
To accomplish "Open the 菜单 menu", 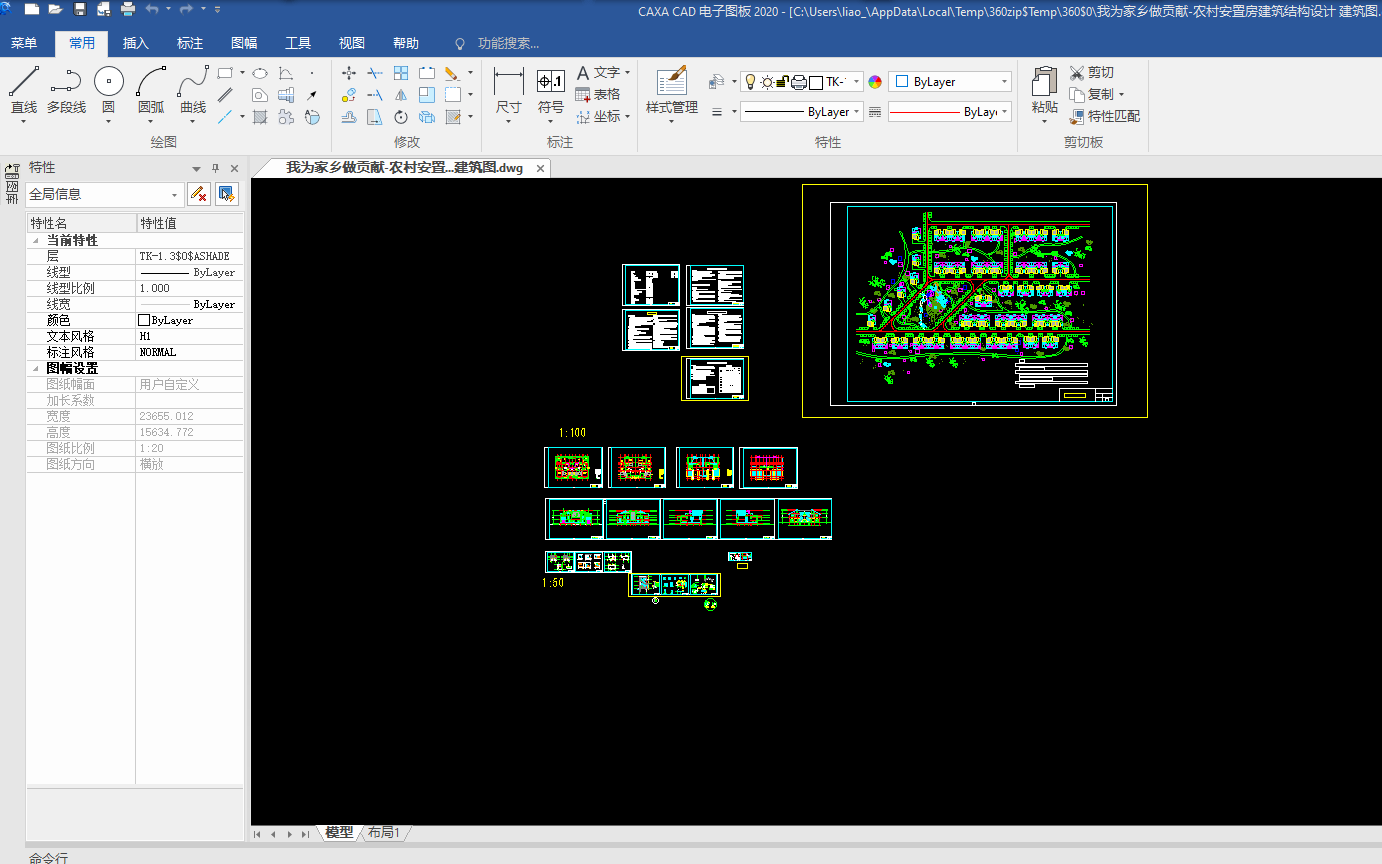I will coord(24,43).
